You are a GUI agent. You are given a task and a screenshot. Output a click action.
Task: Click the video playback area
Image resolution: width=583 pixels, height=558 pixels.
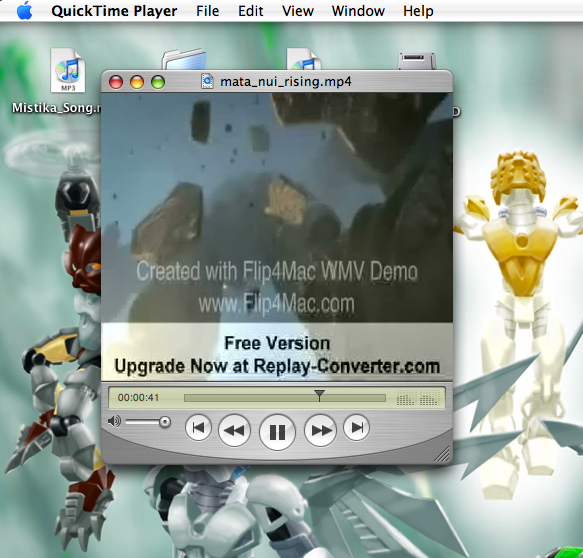click(x=277, y=237)
